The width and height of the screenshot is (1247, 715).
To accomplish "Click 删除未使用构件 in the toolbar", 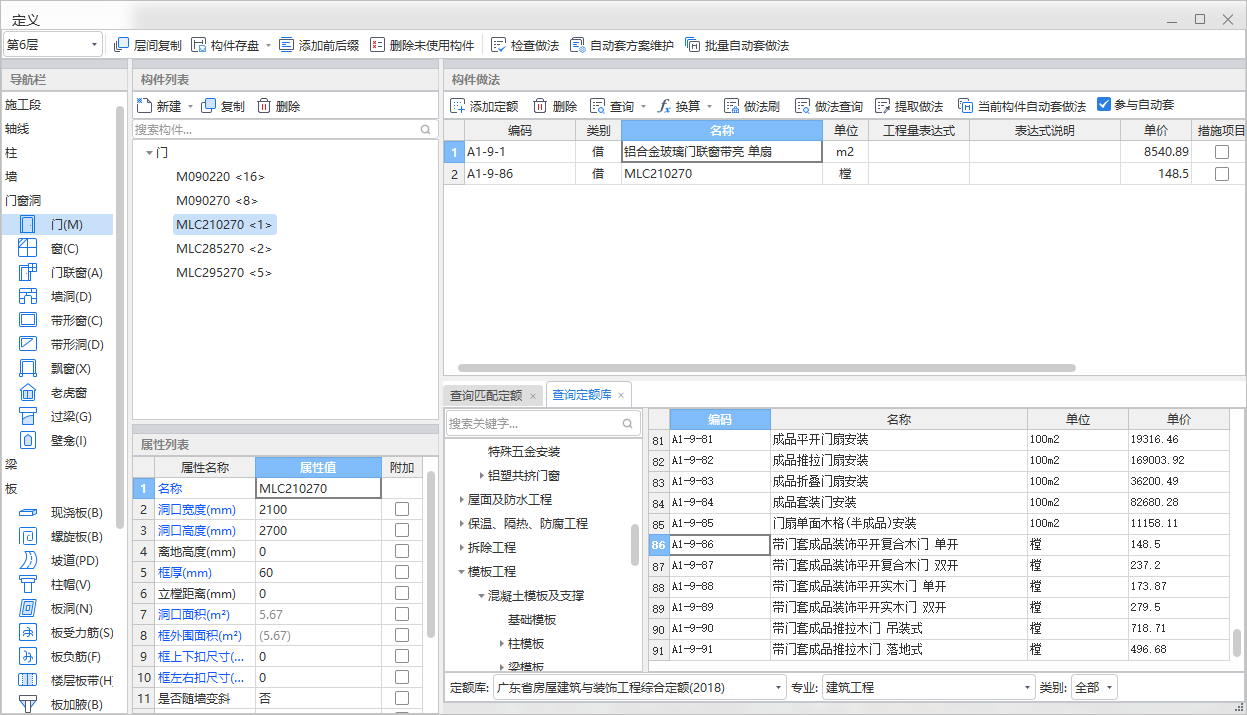I will [x=421, y=46].
